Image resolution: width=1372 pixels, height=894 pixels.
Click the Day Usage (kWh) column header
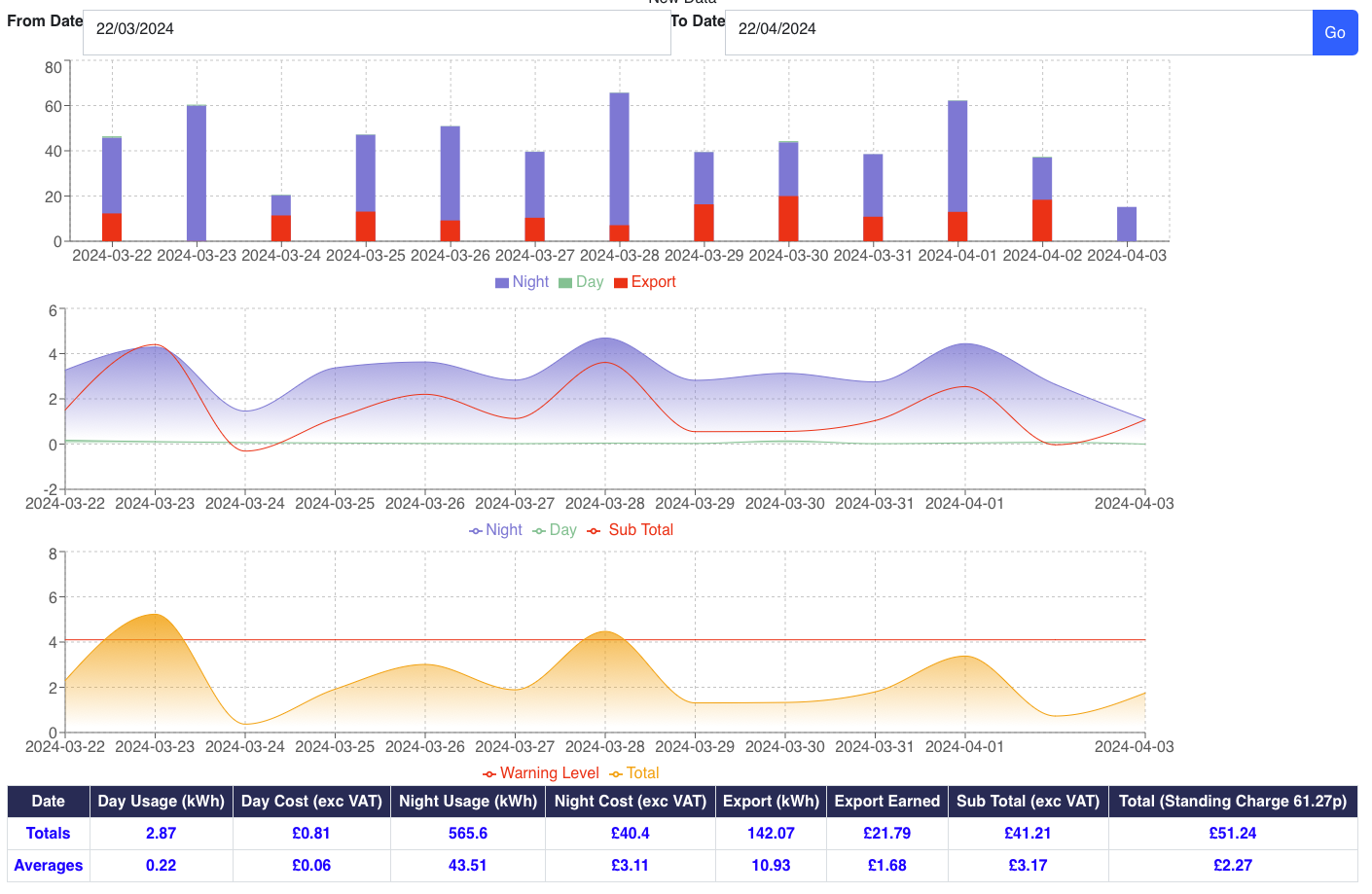[162, 802]
